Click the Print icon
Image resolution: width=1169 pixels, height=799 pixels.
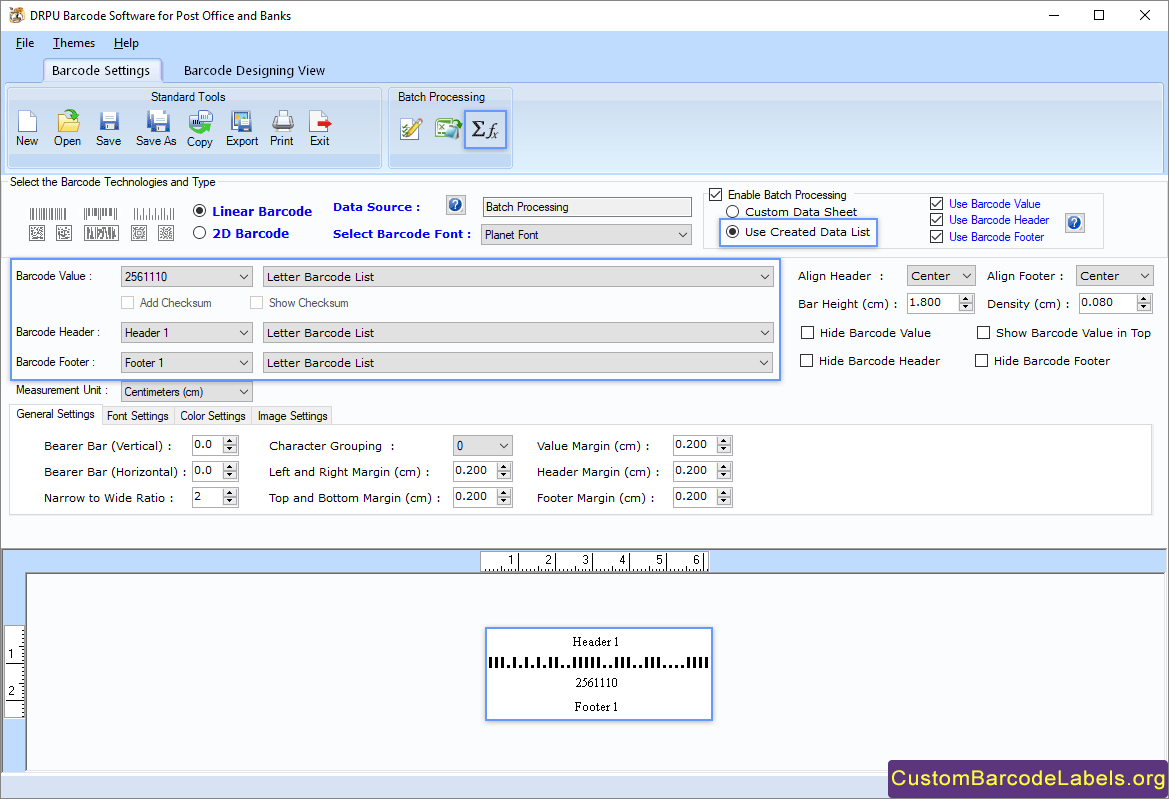[282, 128]
